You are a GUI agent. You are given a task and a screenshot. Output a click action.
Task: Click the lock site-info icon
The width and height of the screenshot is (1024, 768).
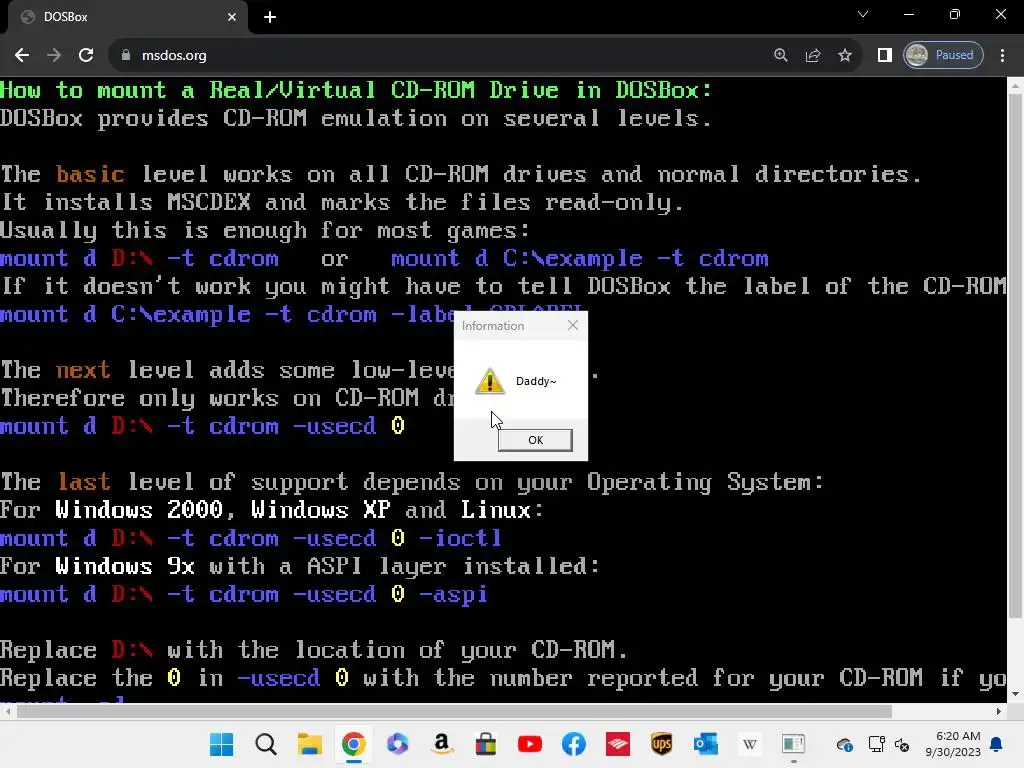(126, 56)
